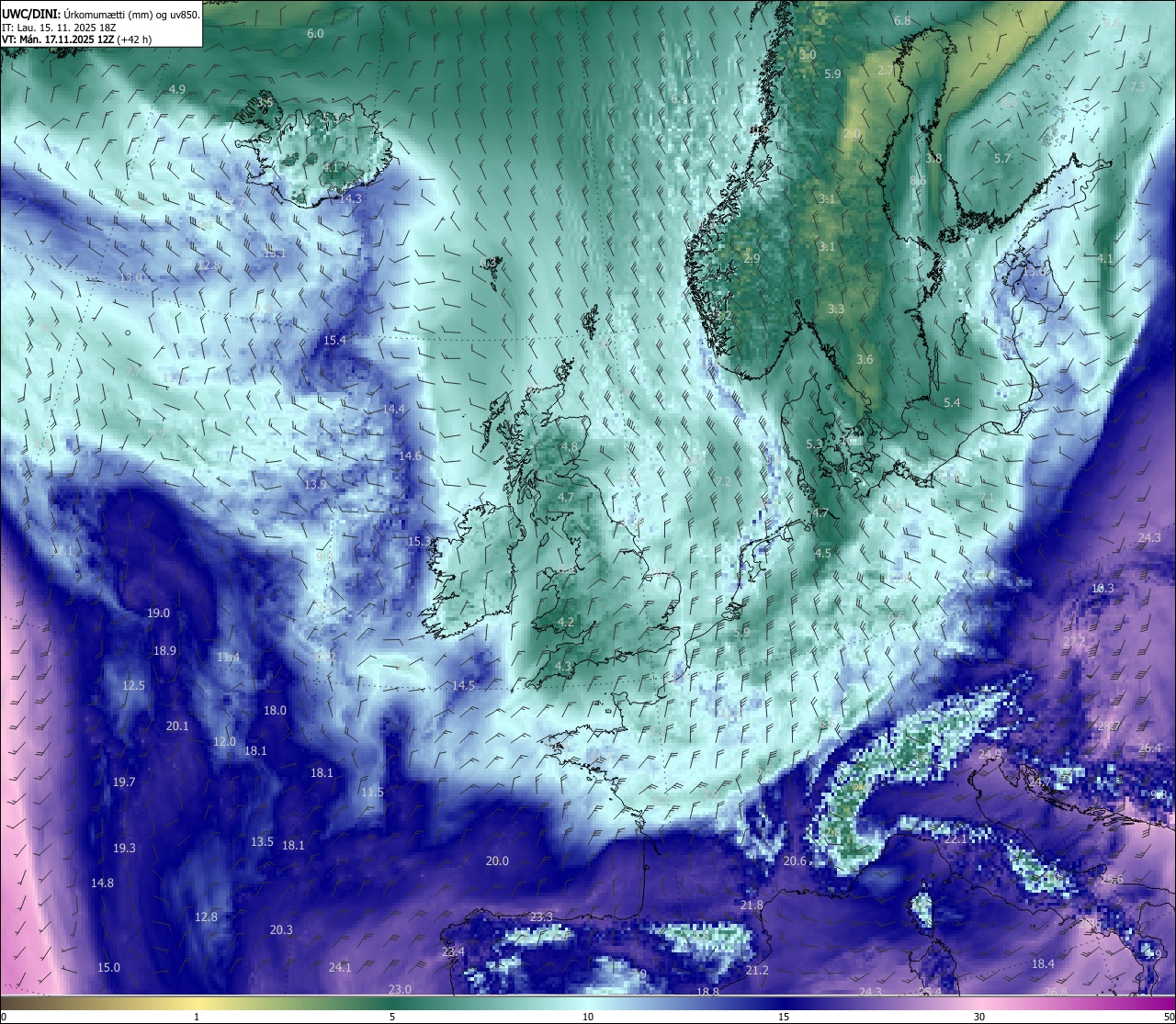1176x1024 pixels.
Task: Click the 7.2 value over the North Sea
Action: pos(723,481)
